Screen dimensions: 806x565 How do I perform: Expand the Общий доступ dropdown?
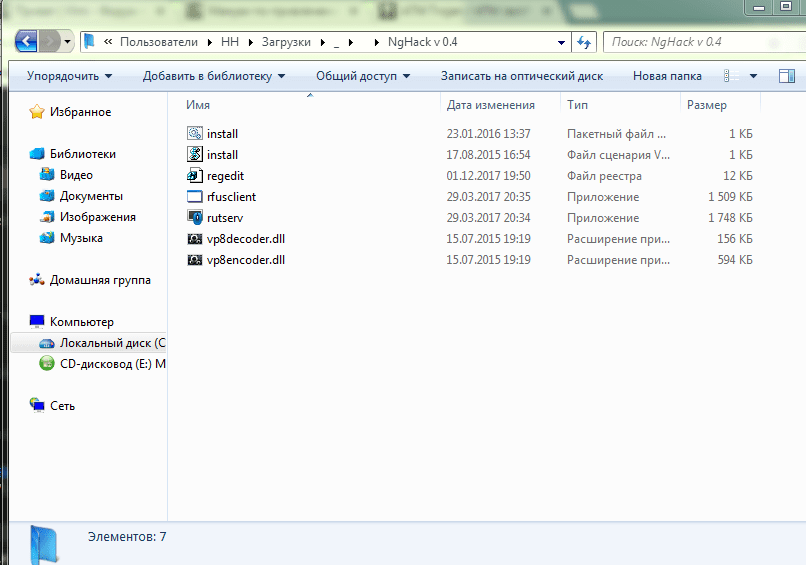click(363, 76)
